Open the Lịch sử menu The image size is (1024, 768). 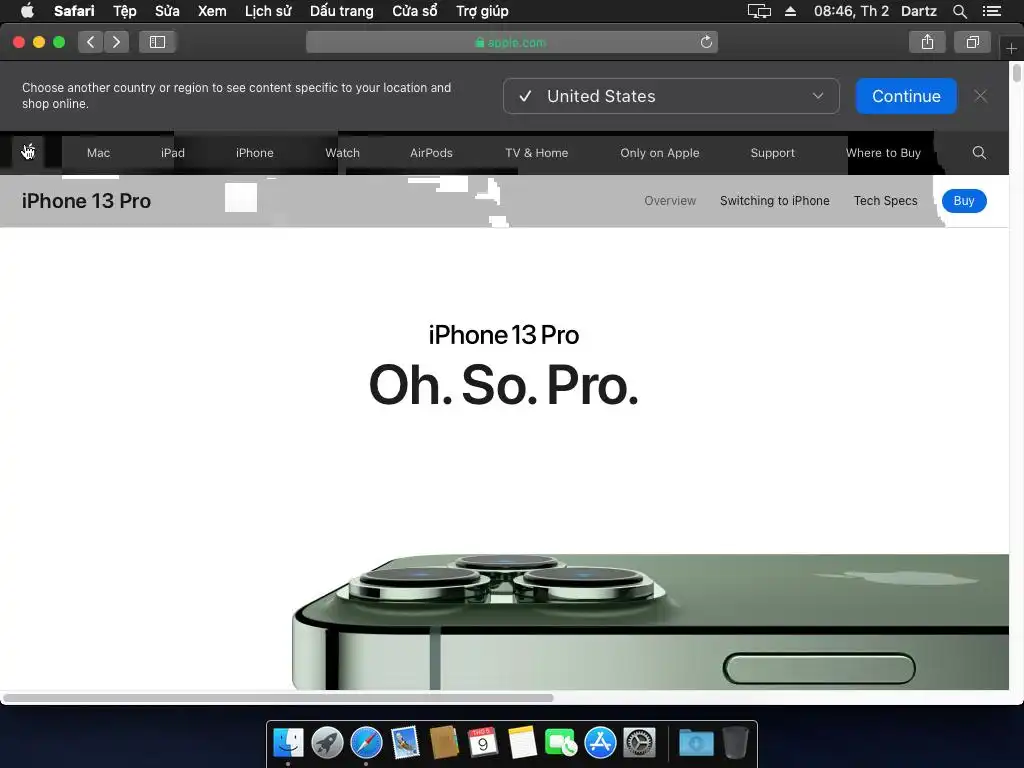pyautogui.click(x=268, y=11)
